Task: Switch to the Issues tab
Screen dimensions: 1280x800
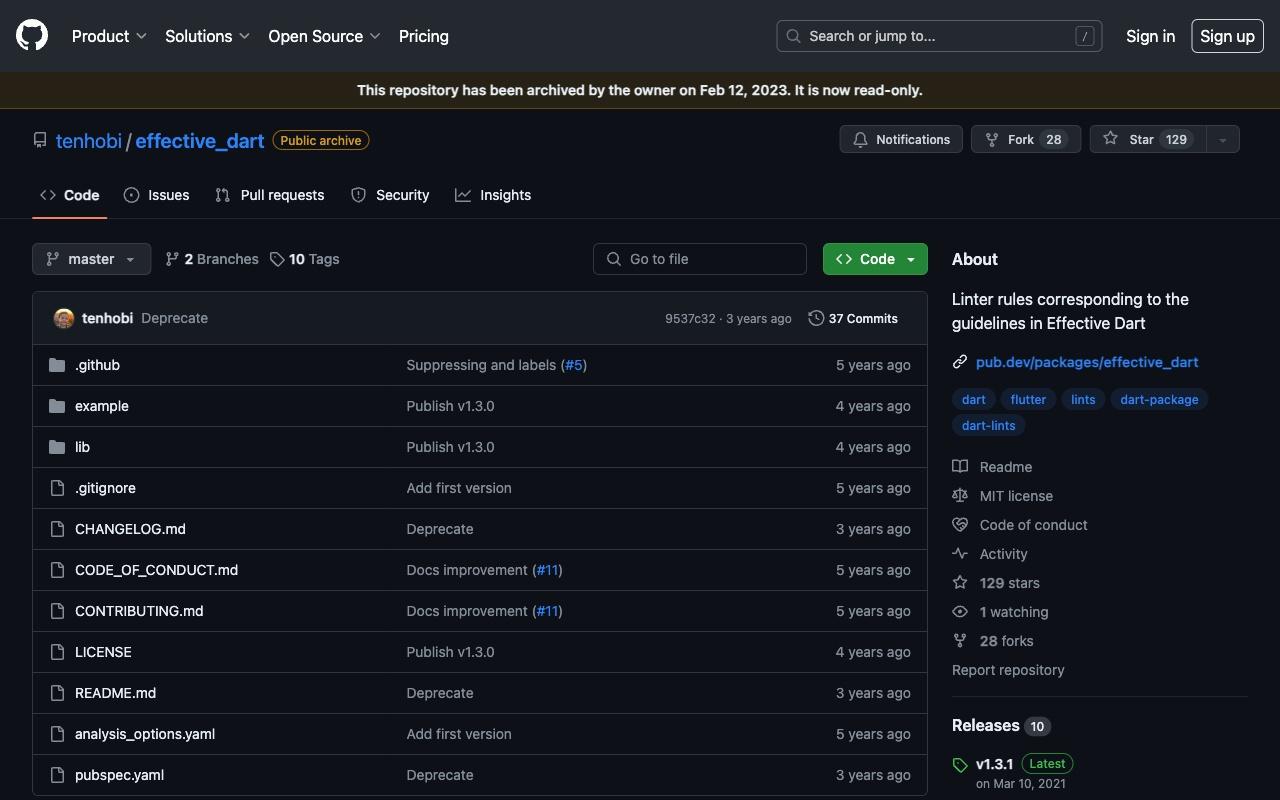Action: click(157, 195)
